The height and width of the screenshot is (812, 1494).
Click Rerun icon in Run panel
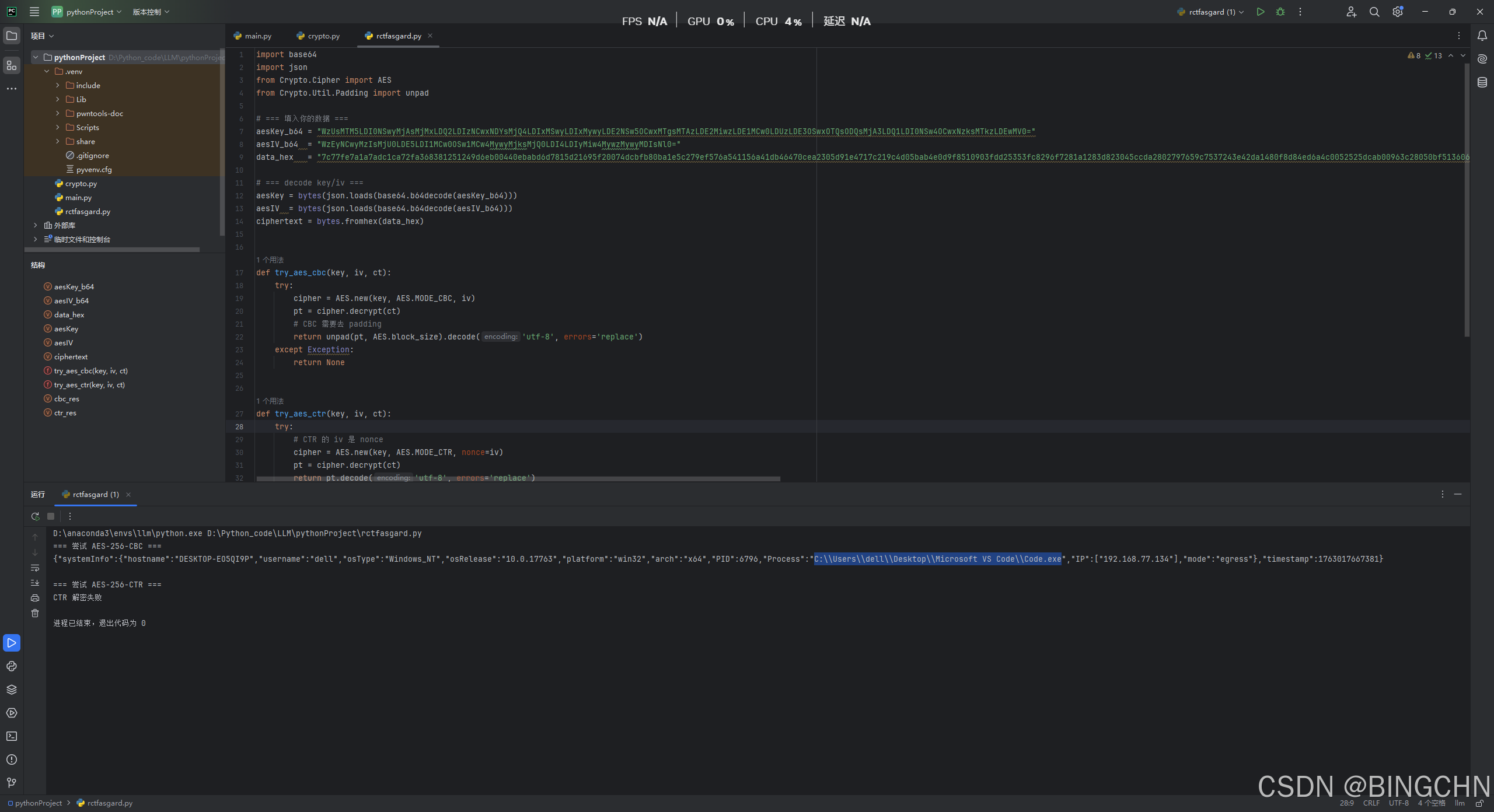click(x=35, y=516)
